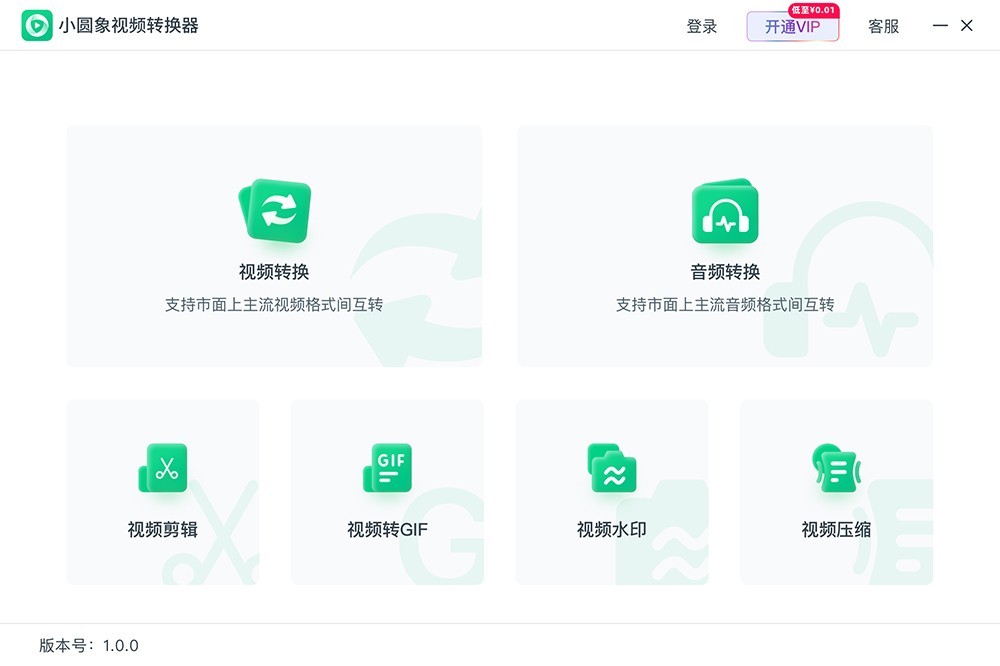Click the GIF file icon

click(387, 468)
